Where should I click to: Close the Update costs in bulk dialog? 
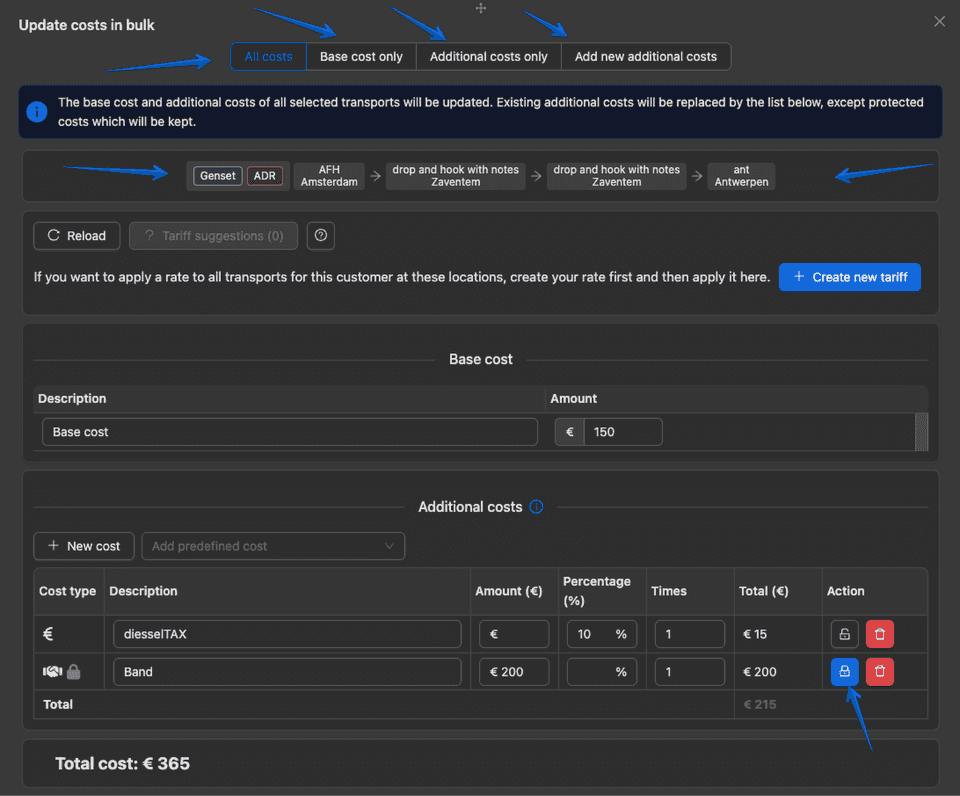pyautogui.click(x=939, y=22)
